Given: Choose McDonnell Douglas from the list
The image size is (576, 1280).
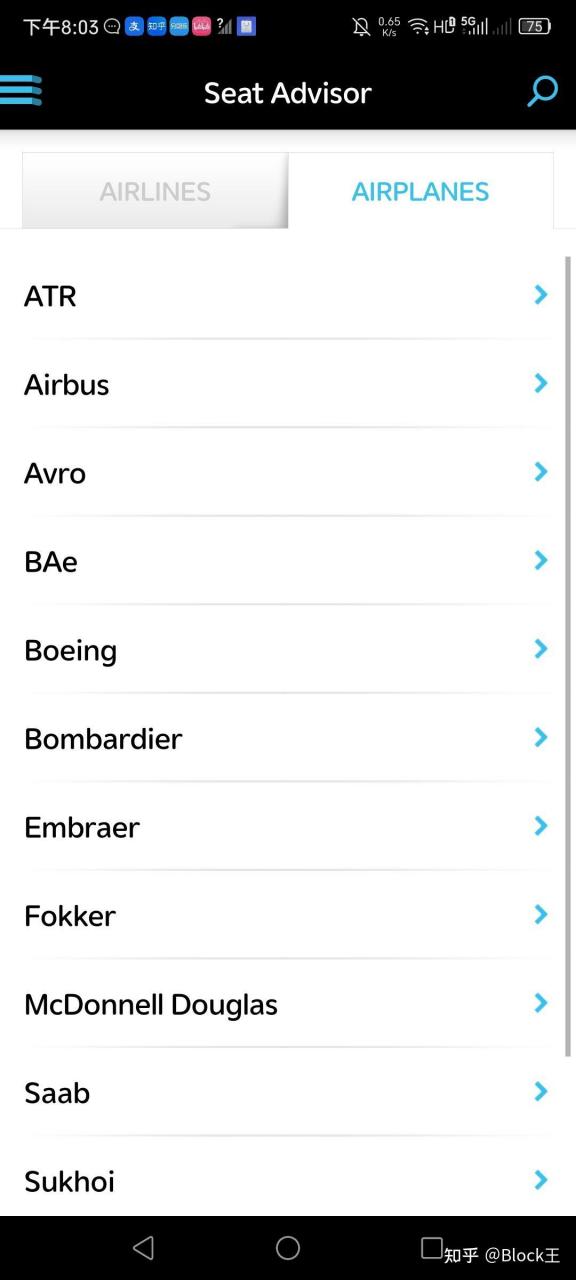Looking at the screenshot, I should [288, 1004].
